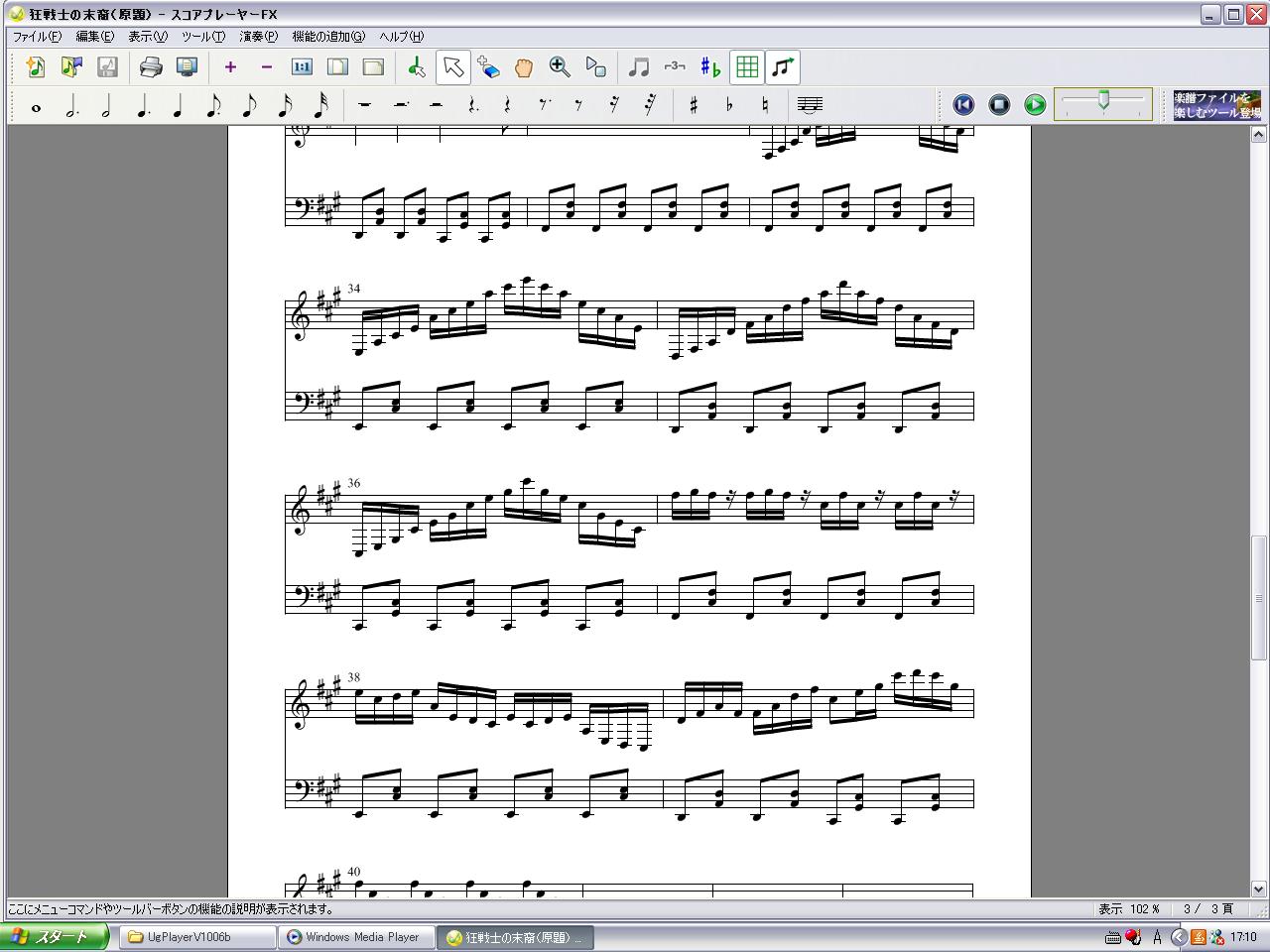Select the half note duration
The height and width of the screenshot is (952, 1270).
pos(107,106)
